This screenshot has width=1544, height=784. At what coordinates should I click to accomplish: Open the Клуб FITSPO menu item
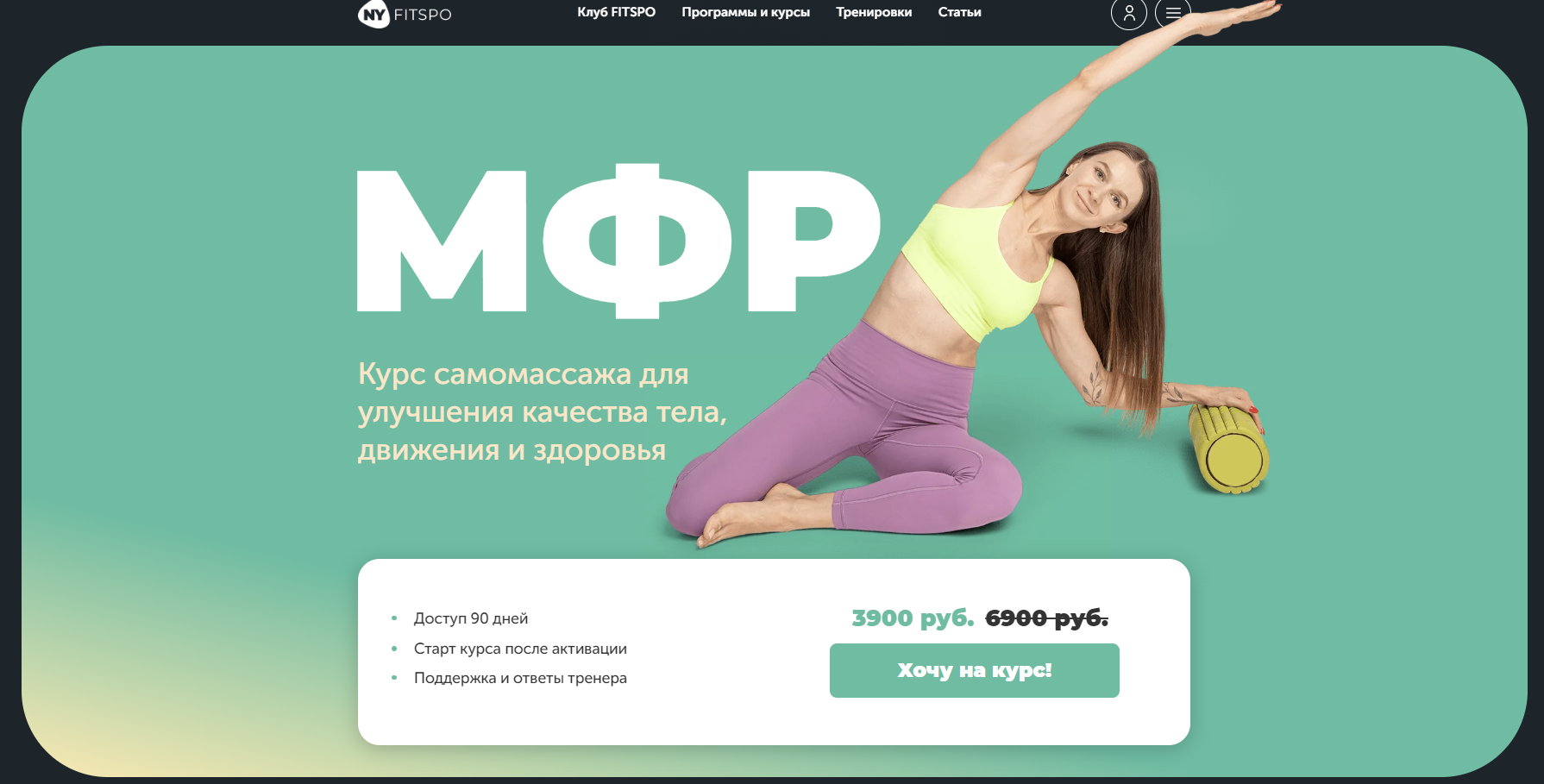616,12
